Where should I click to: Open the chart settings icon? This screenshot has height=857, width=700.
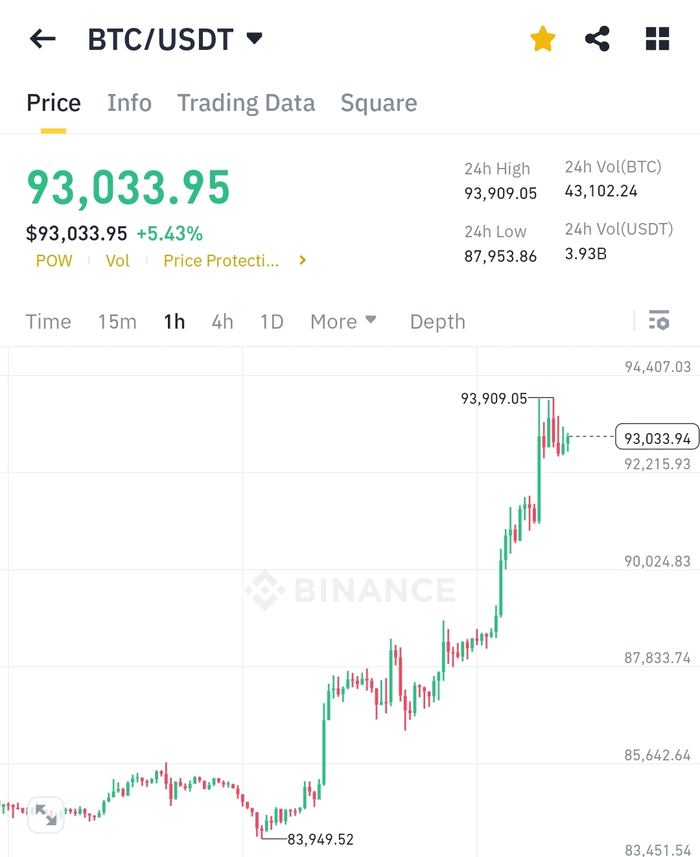[659, 321]
